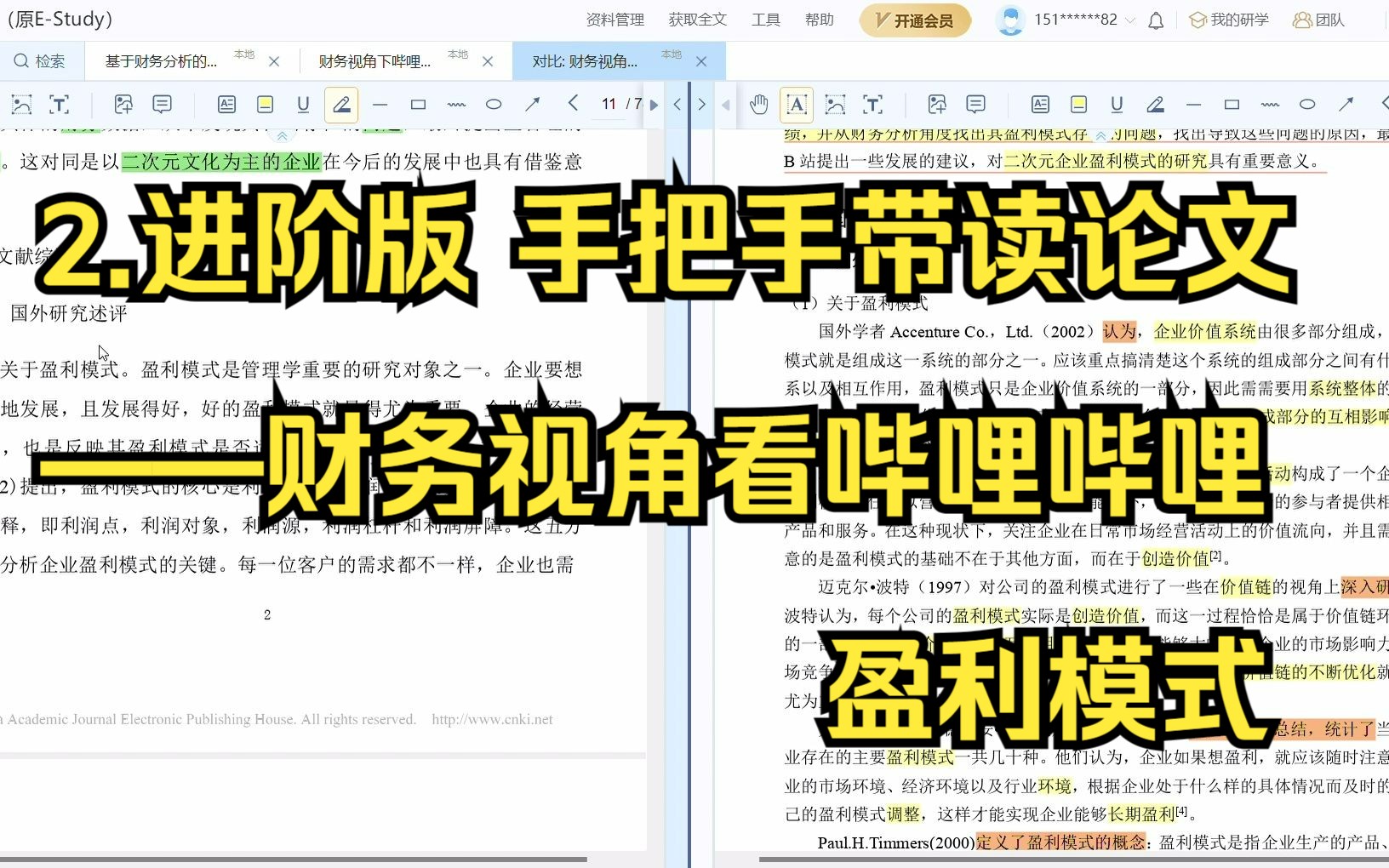Open 帮助 menu
This screenshot has width=1389, height=868.
[820, 20]
